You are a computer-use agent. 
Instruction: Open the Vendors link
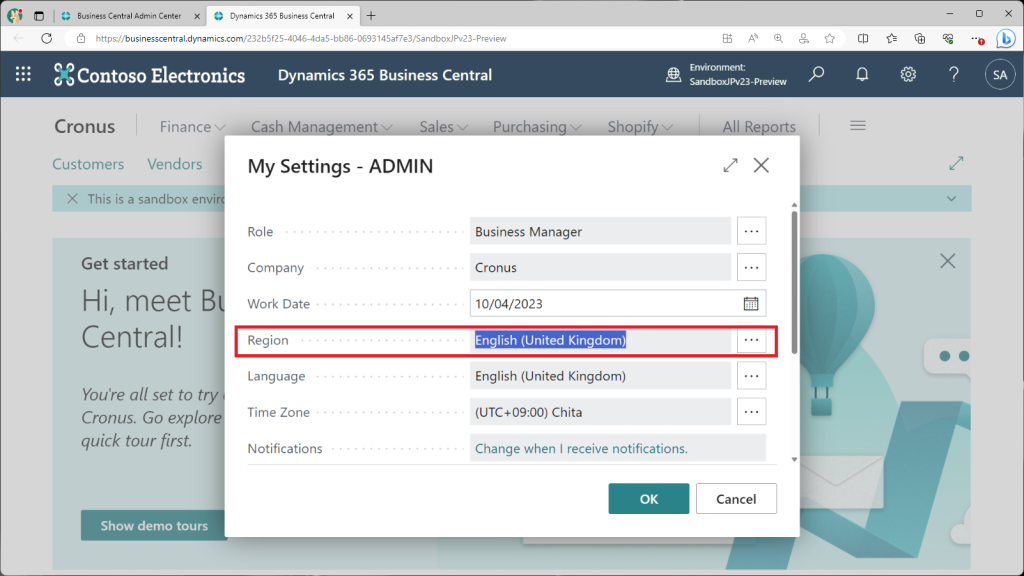pyautogui.click(x=174, y=164)
